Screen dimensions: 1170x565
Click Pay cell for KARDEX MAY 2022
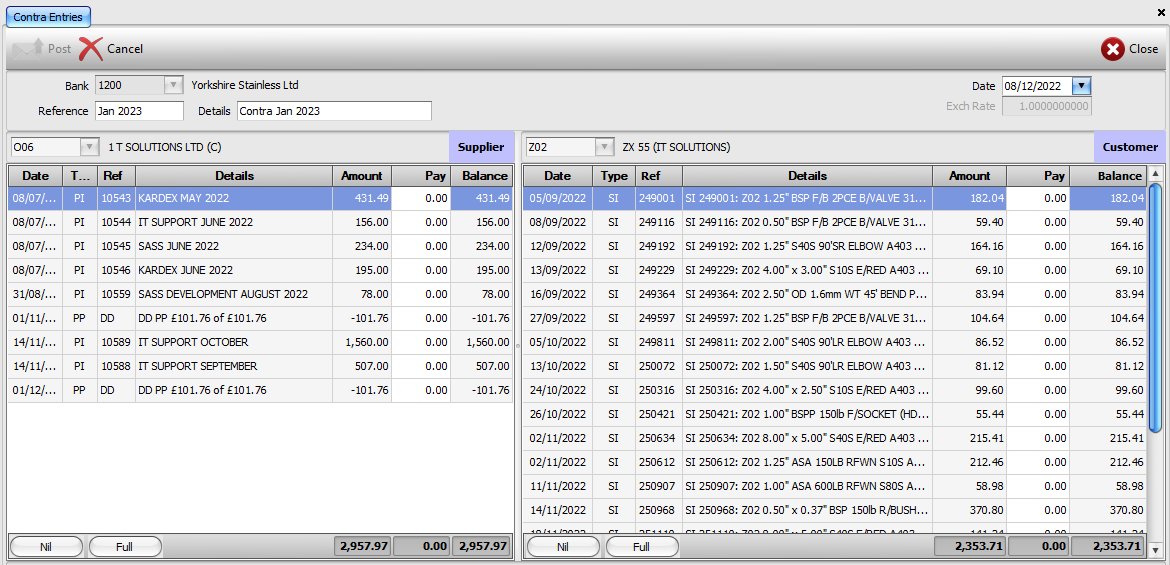421,198
